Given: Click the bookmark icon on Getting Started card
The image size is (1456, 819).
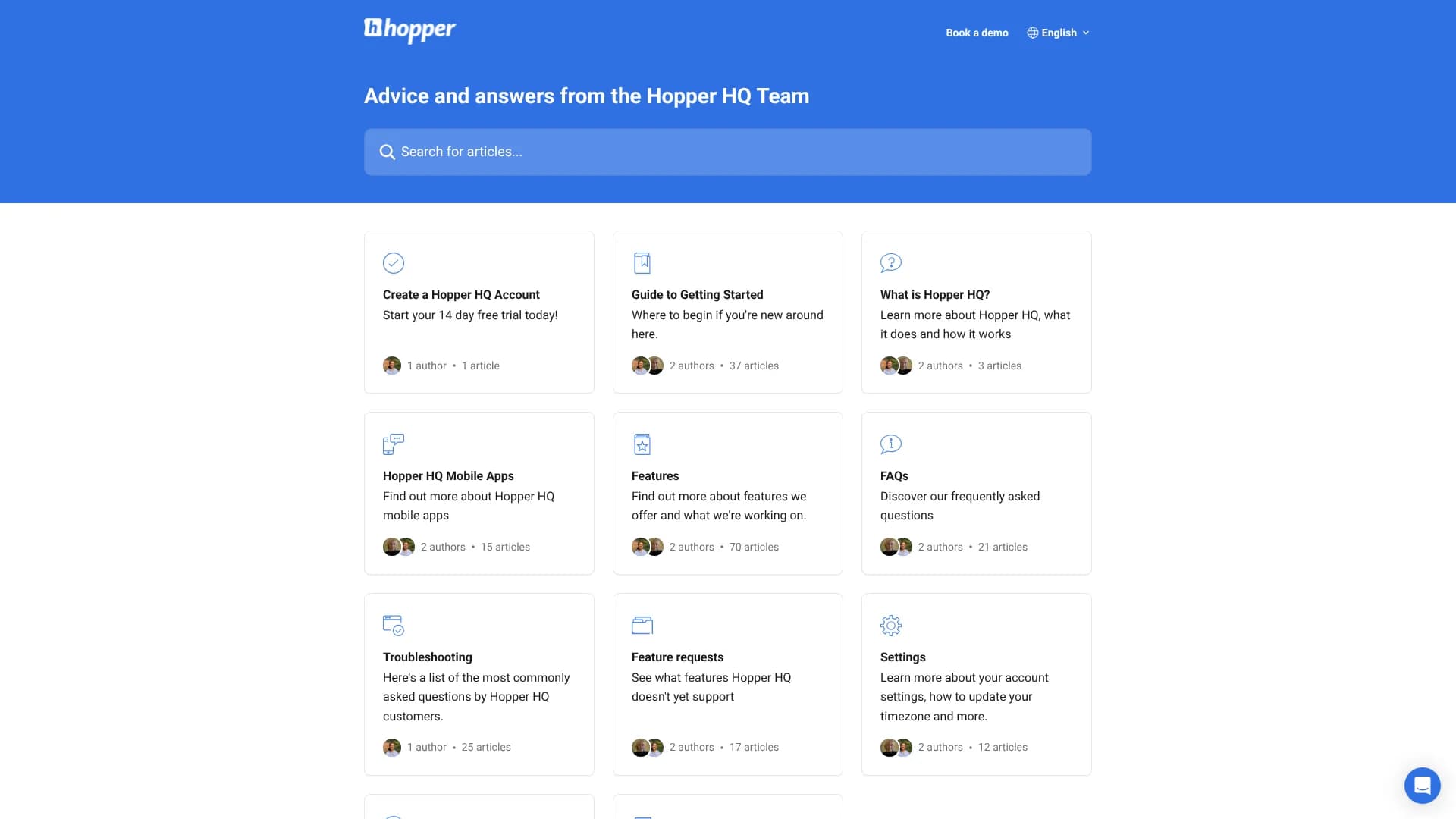Looking at the screenshot, I should pyautogui.click(x=642, y=262).
